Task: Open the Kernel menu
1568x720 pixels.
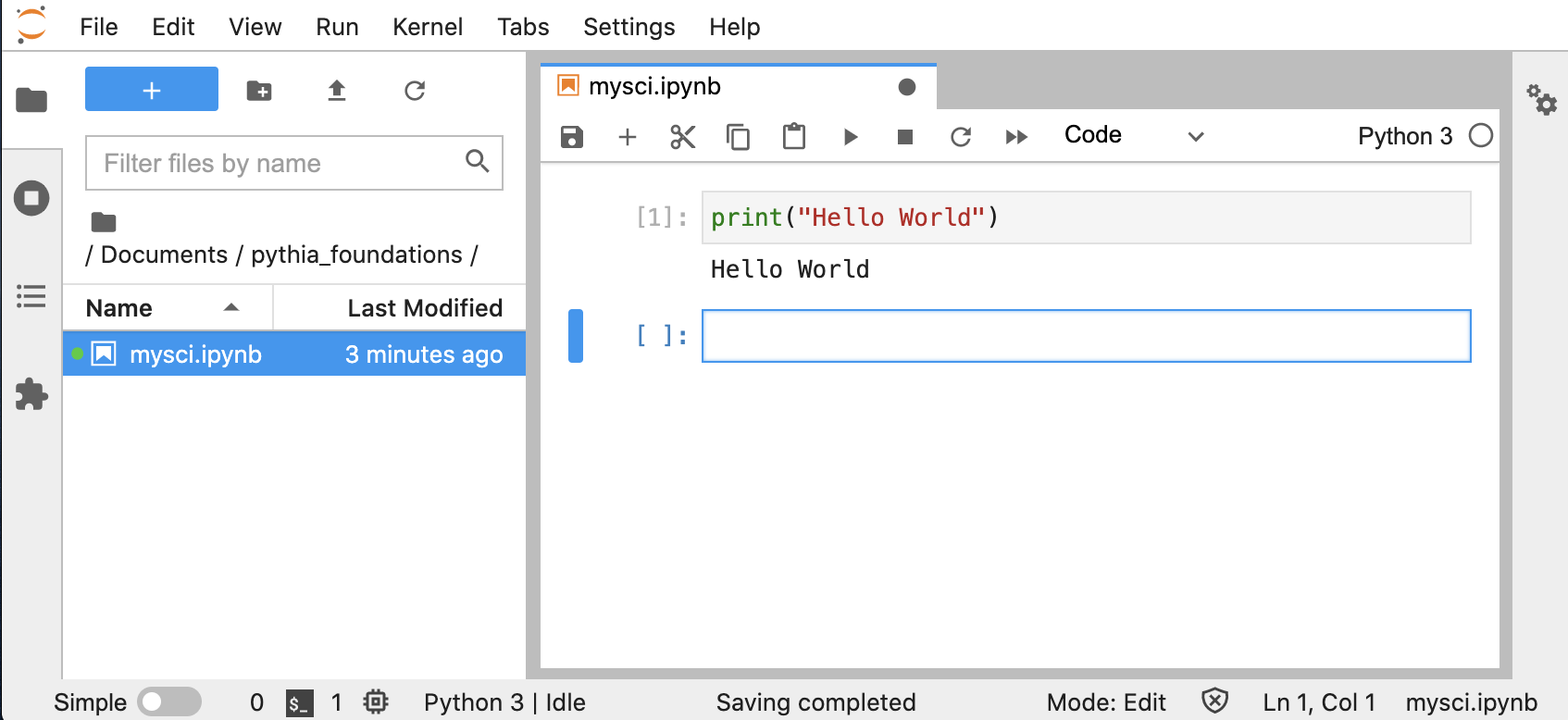Action: pyautogui.click(x=427, y=27)
